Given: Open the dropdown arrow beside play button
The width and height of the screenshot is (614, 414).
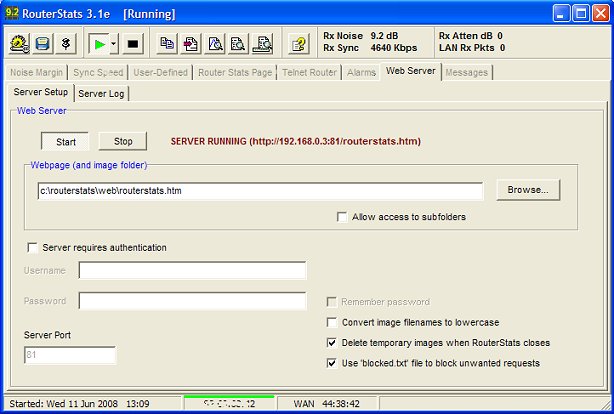Looking at the screenshot, I should (114, 44).
